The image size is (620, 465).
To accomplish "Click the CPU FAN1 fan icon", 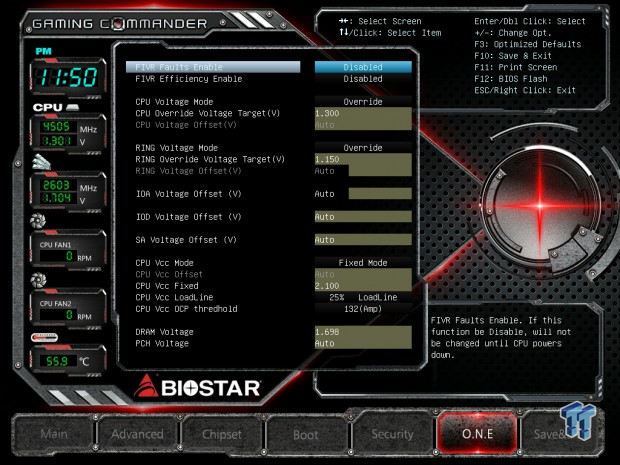I will [x=38, y=221].
